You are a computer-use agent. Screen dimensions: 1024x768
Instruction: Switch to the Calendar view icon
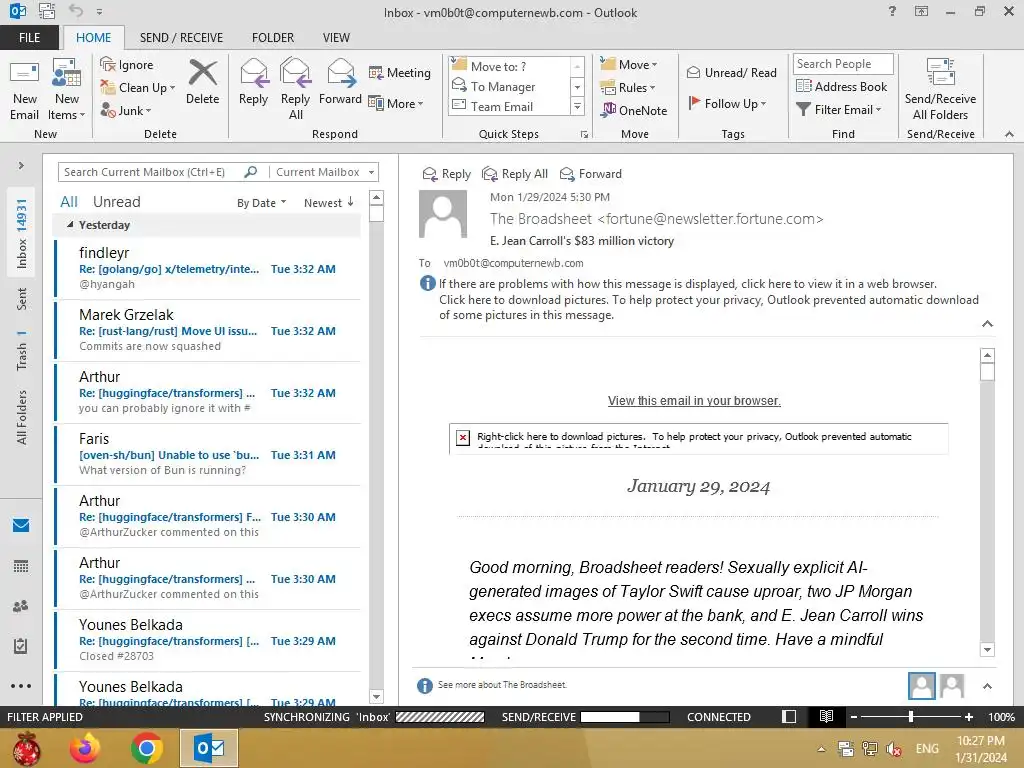[21, 566]
